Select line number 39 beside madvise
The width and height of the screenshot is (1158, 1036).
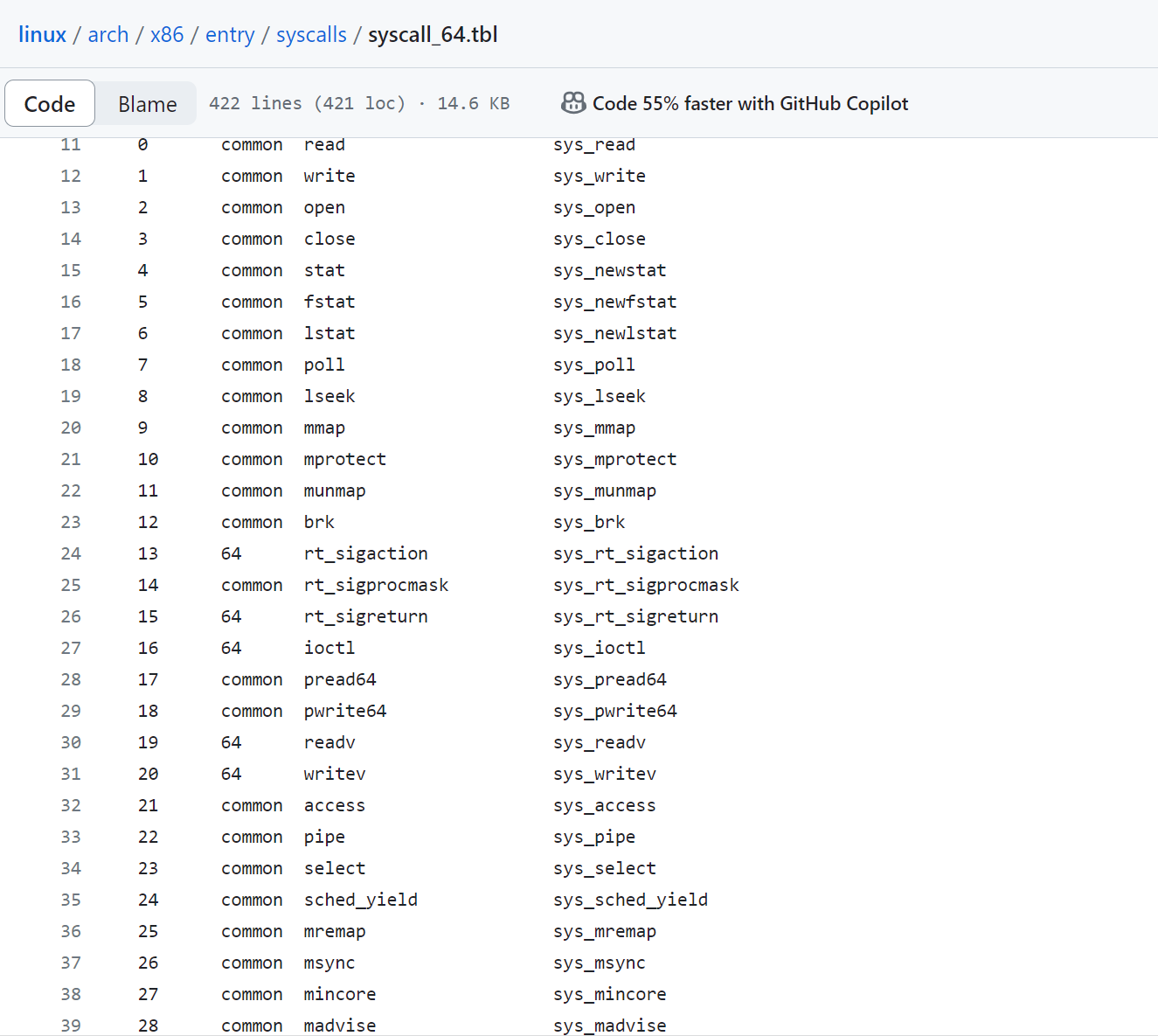[x=70, y=1025]
